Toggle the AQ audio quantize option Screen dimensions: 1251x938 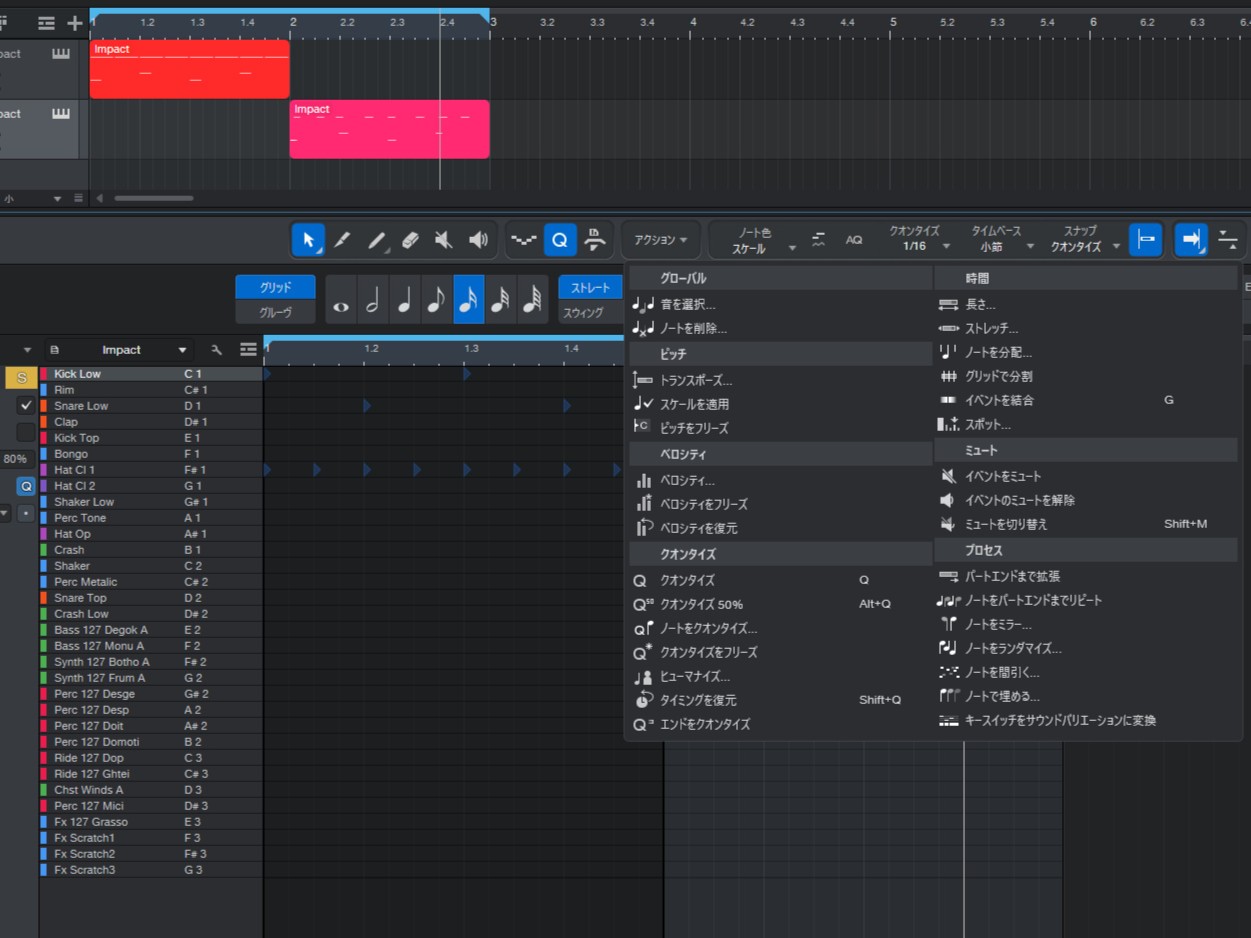pos(854,240)
